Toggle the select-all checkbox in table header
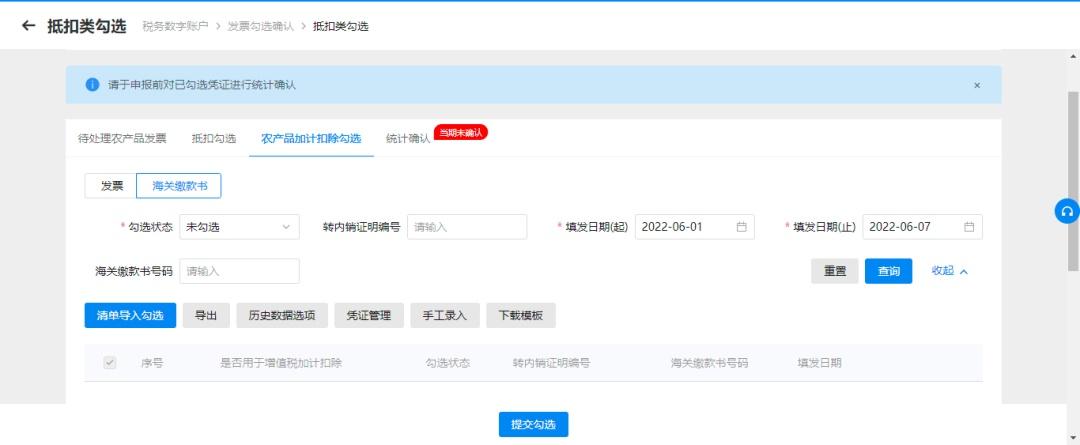This screenshot has width=1080, height=445. 110,363
